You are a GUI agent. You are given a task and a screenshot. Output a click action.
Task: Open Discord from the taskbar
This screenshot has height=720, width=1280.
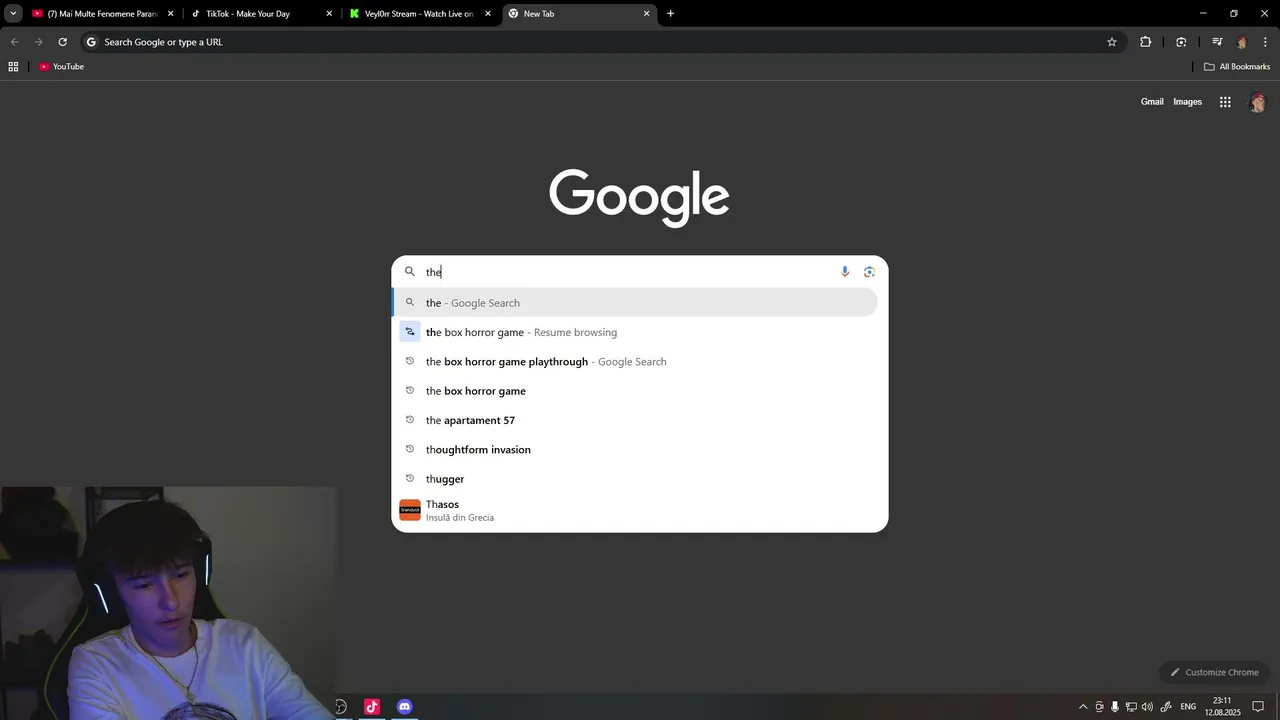click(x=404, y=707)
